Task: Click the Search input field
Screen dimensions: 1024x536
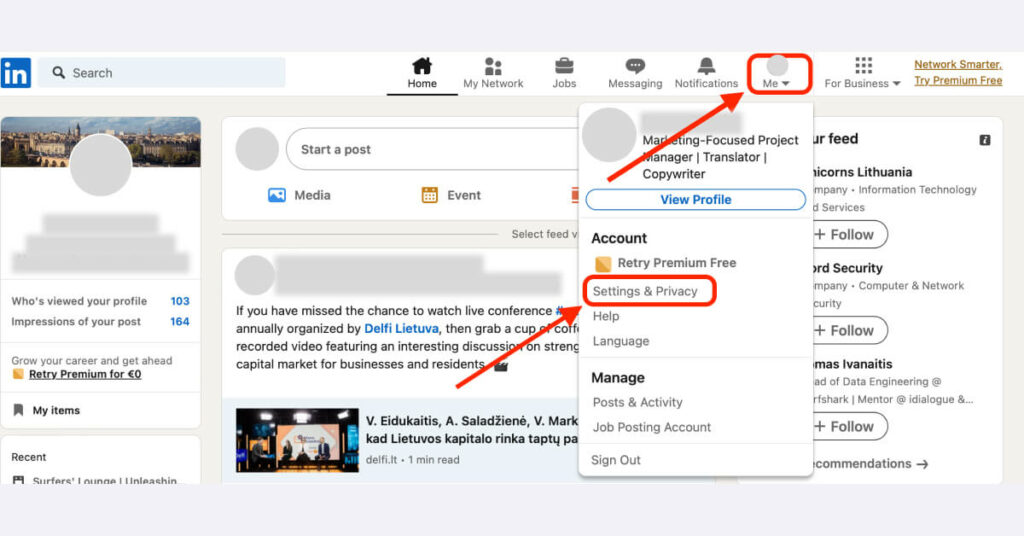Action: tap(161, 72)
